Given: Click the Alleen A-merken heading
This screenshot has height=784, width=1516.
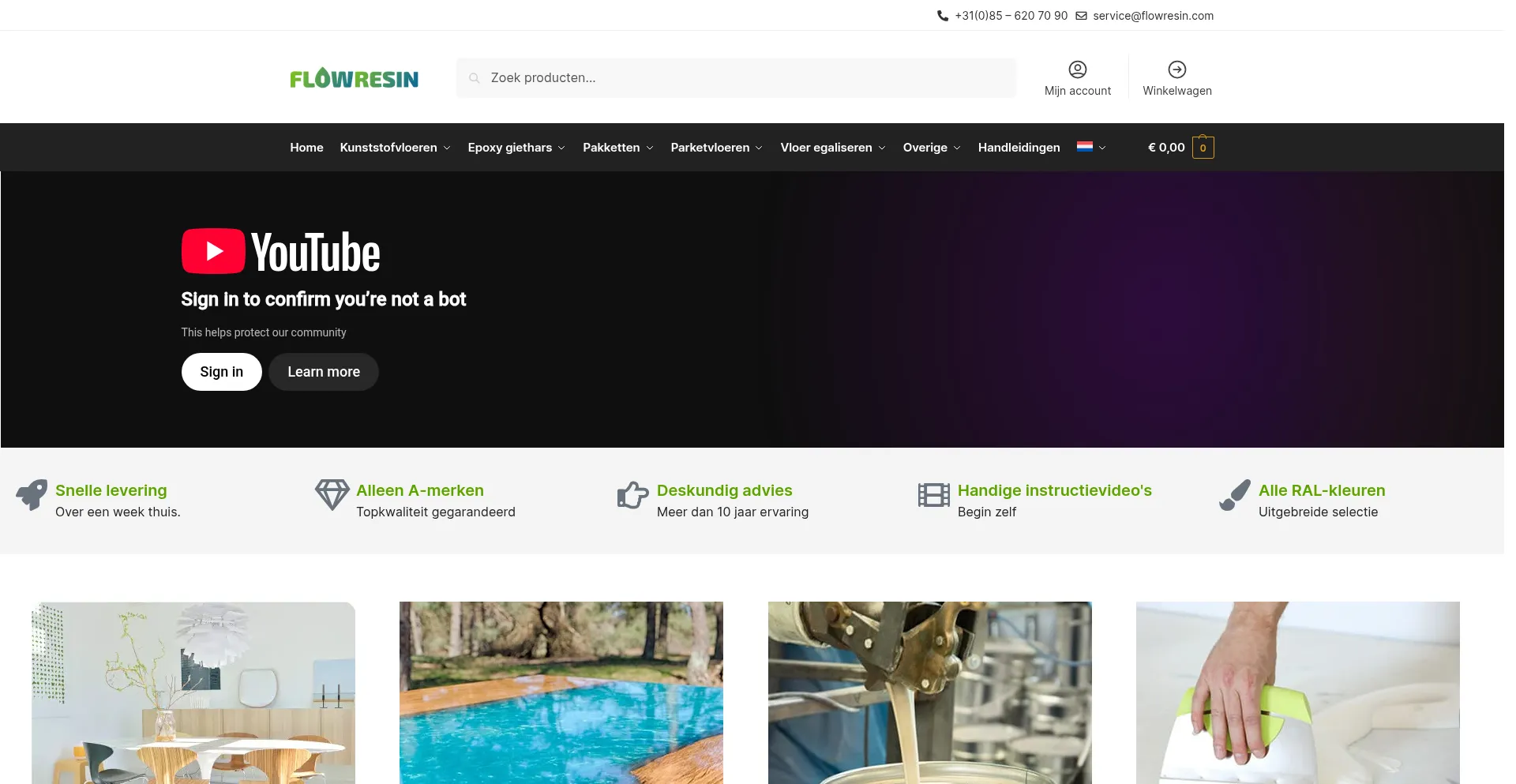Looking at the screenshot, I should (x=420, y=490).
